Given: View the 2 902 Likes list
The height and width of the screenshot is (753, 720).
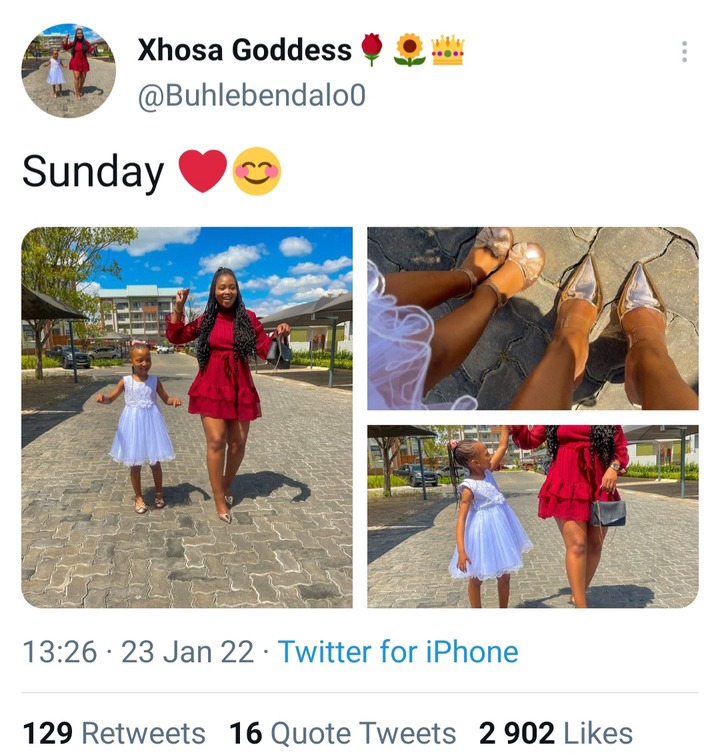Looking at the screenshot, I should (x=556, y=733).
